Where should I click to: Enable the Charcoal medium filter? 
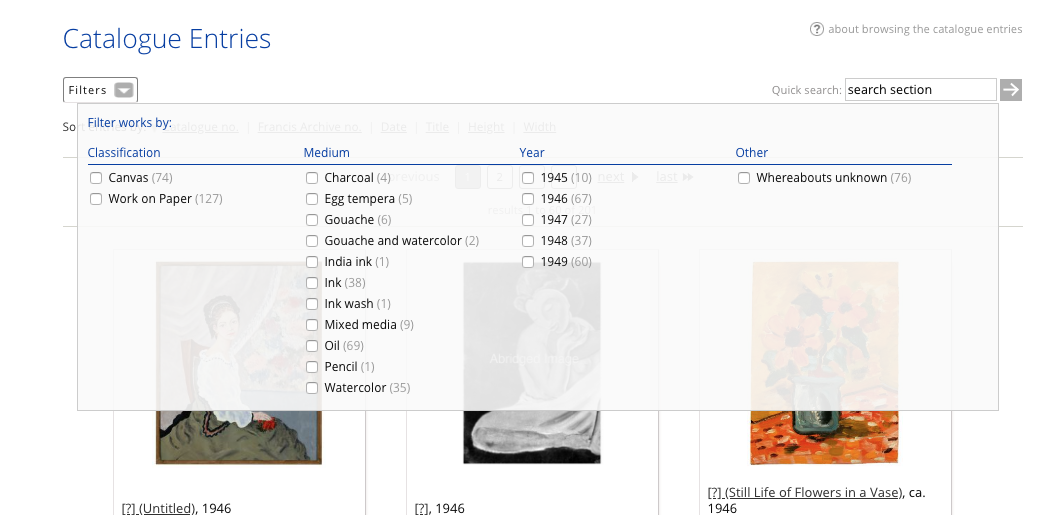coord(312,178)
